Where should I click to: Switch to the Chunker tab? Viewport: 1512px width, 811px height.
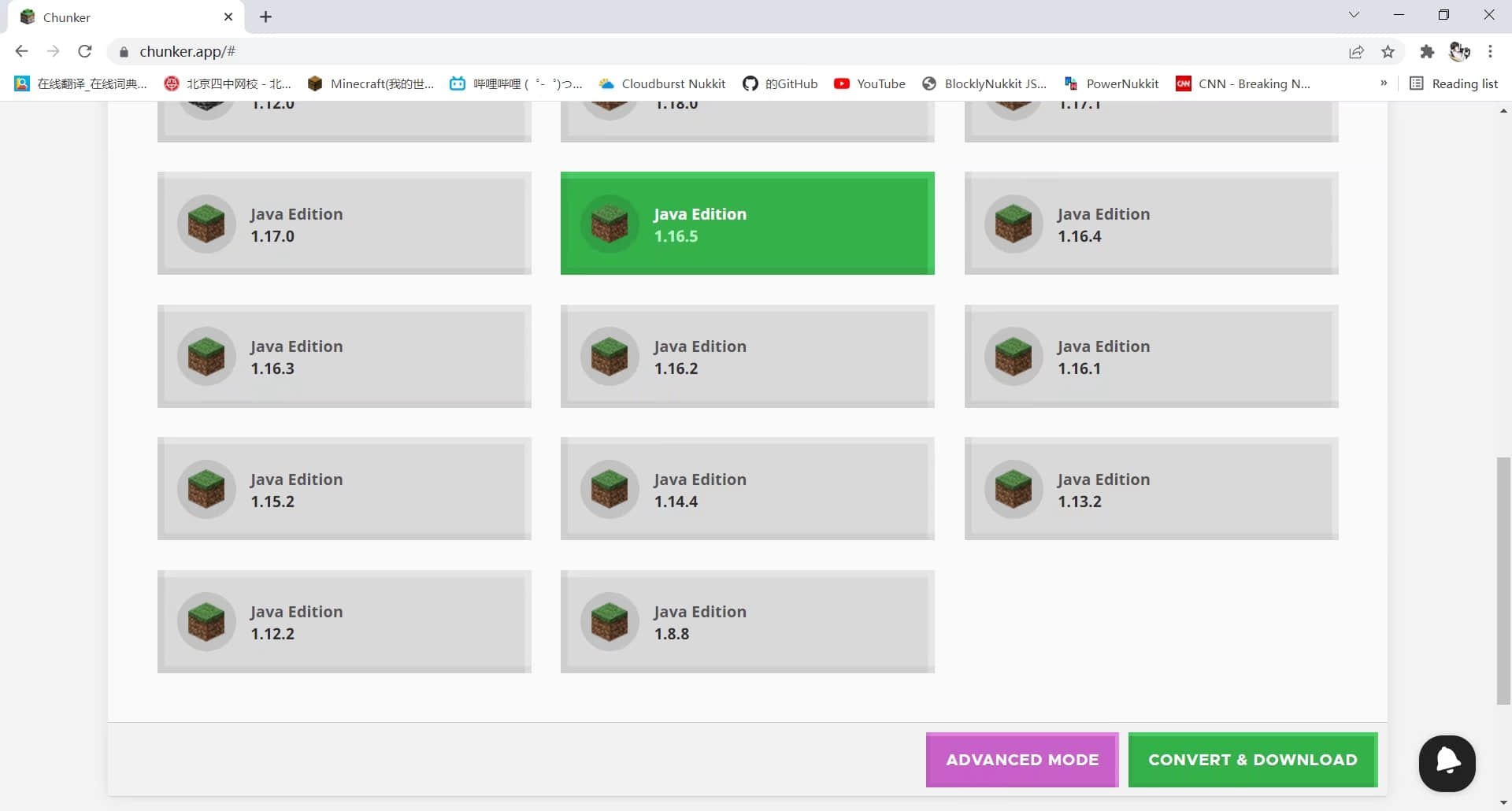126,17
